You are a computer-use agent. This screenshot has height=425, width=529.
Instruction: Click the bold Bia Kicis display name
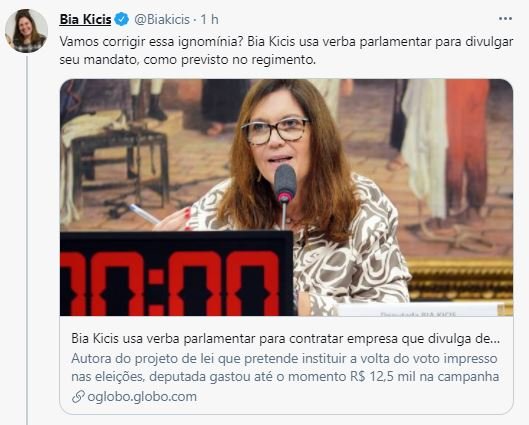(x=85, y=19)
